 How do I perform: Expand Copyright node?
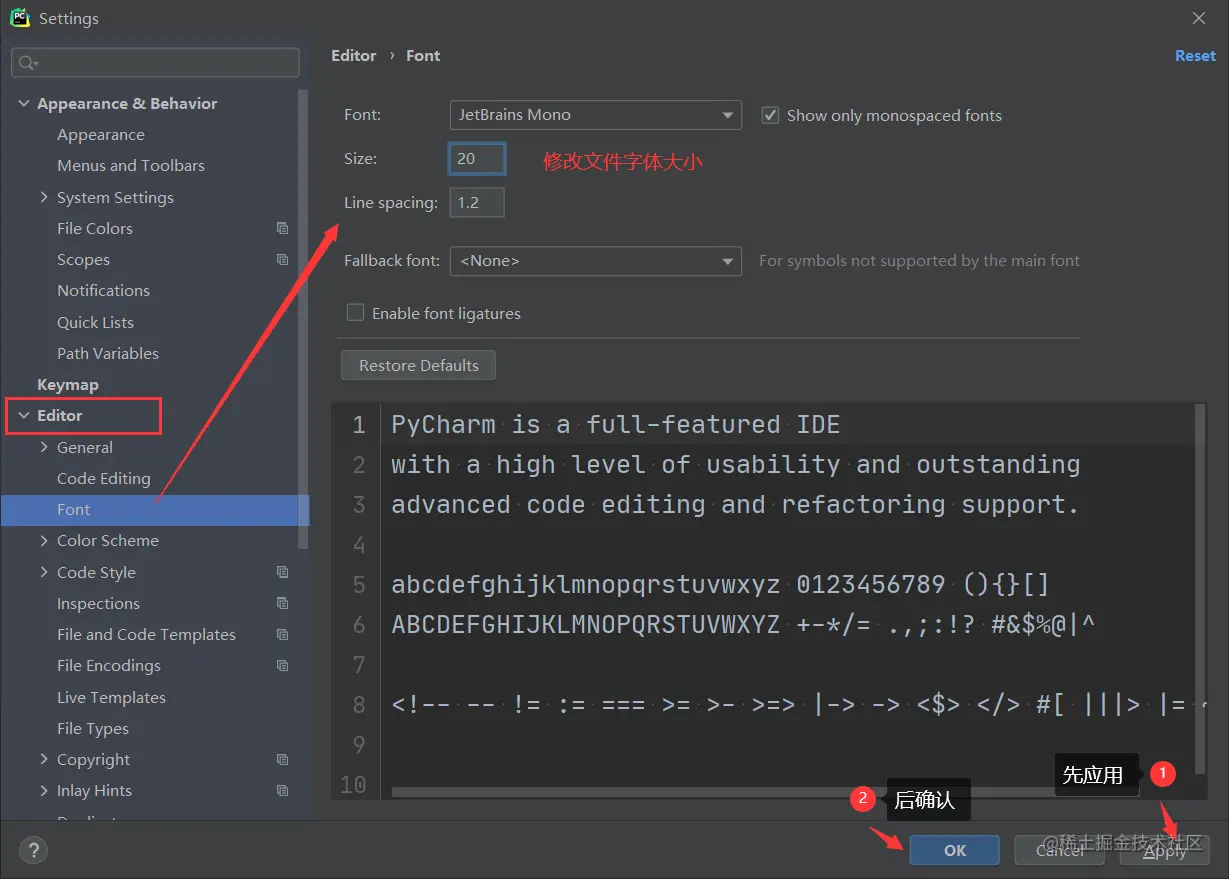point(43,759)
